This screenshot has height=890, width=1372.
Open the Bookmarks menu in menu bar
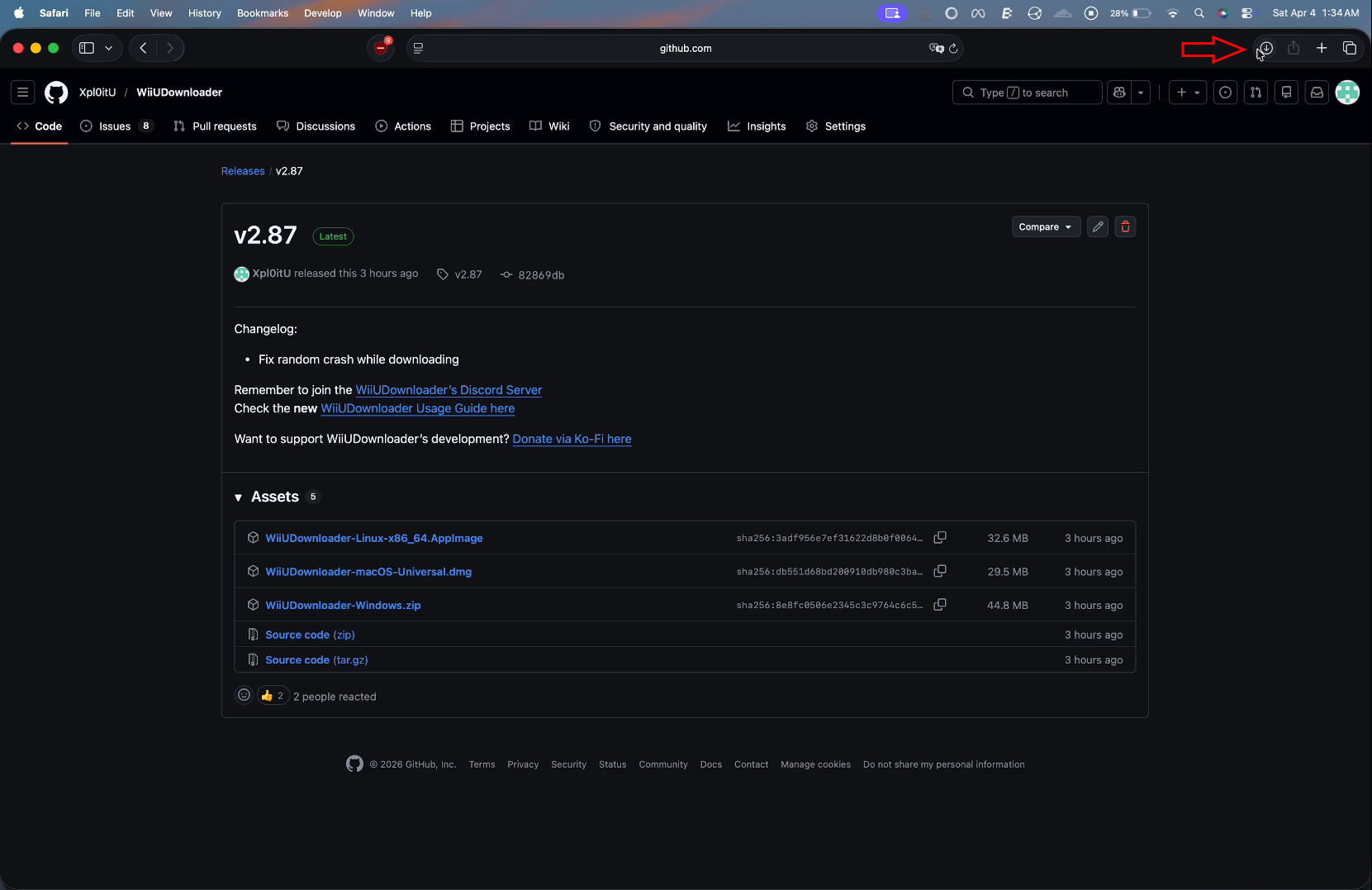click(262, 13)
